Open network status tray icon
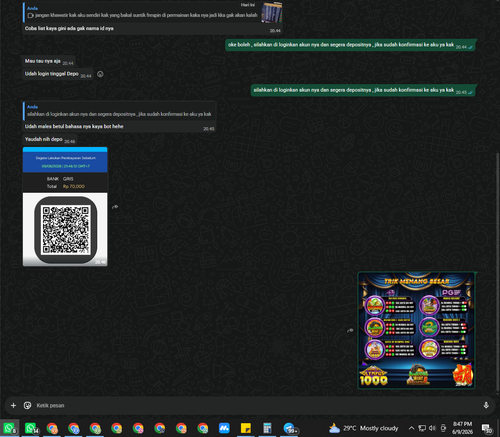Viewport: 500px width, 437px height. (422, 428)
